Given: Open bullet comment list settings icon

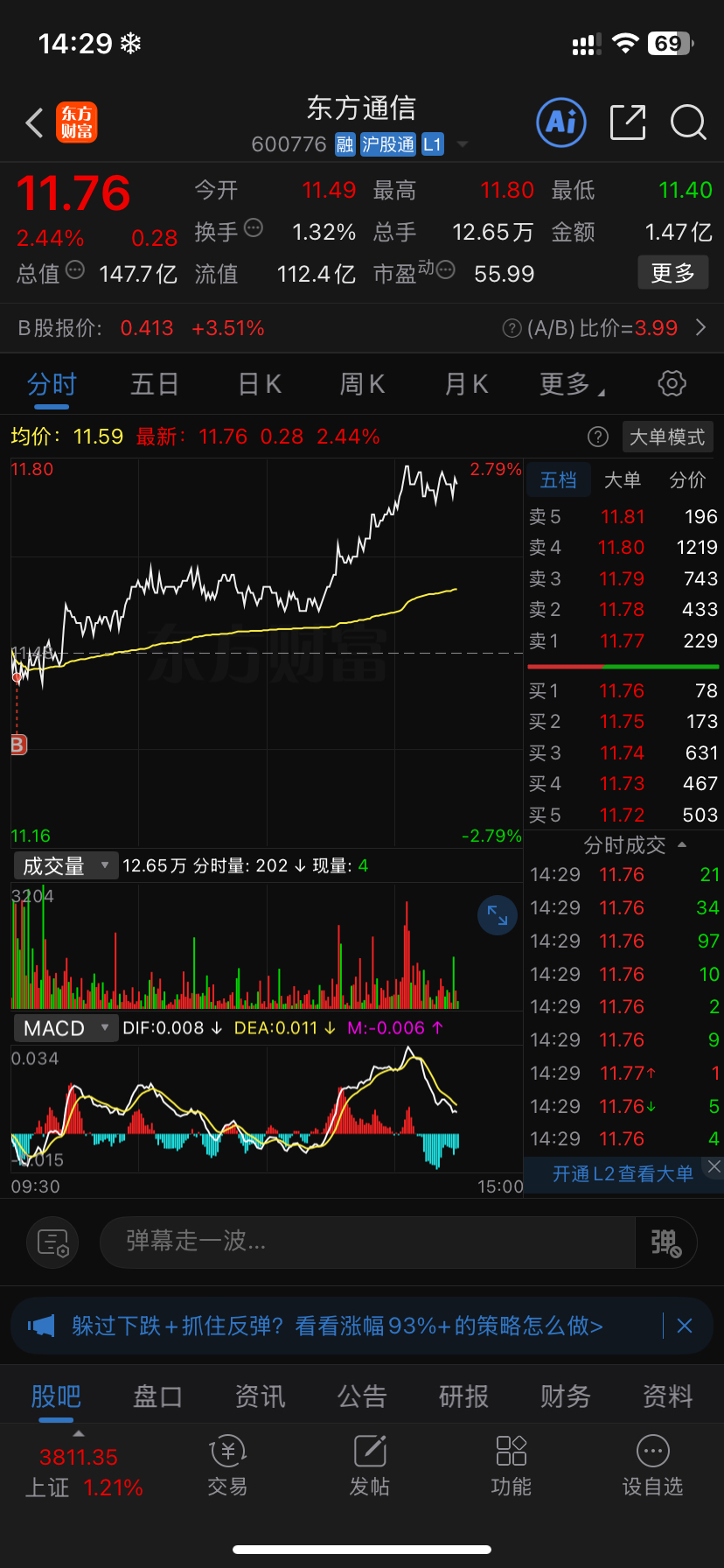Looking at the screenshot, I should tap(53, 1242).
